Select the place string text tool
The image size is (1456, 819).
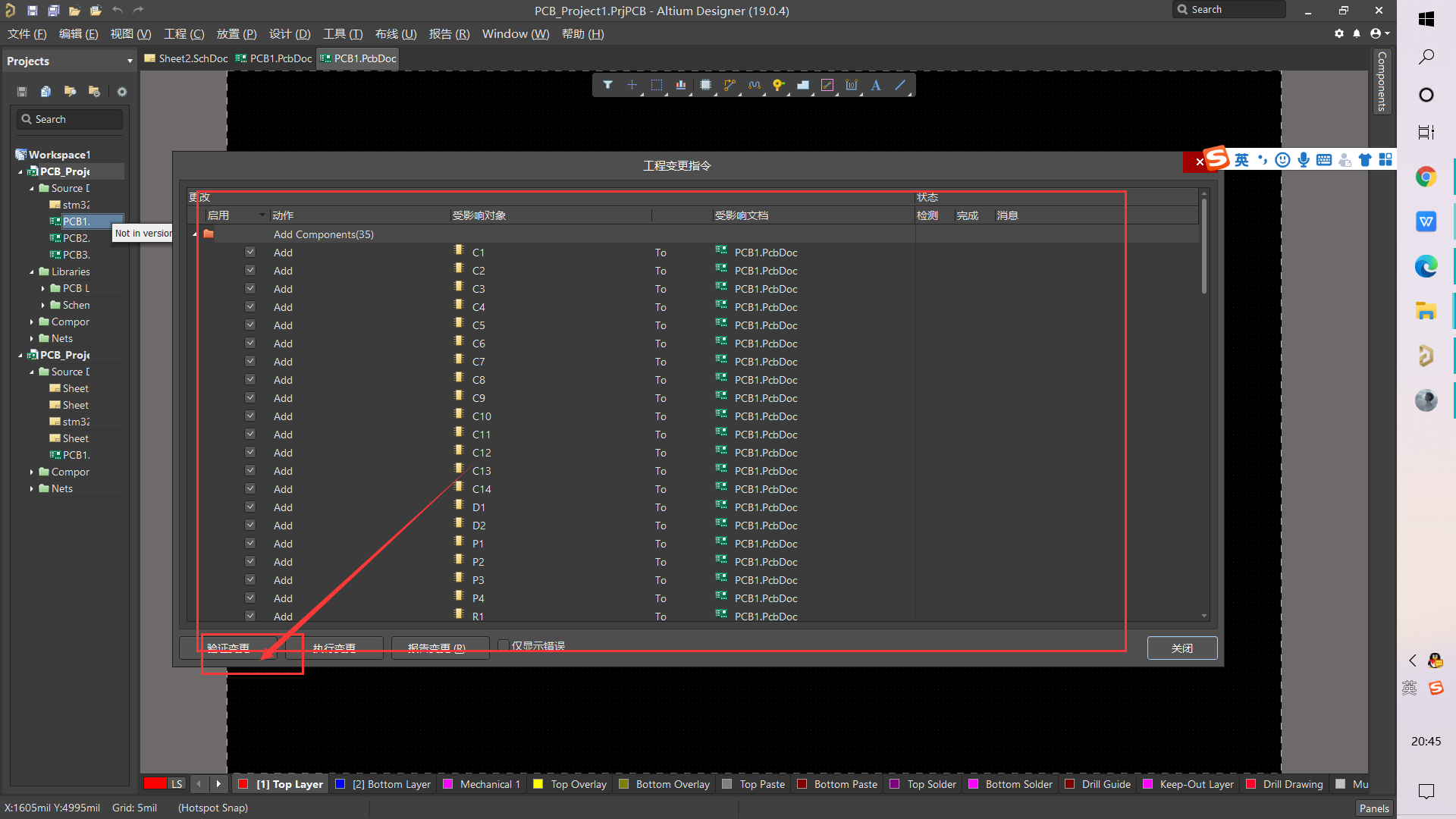click(876, 85)
